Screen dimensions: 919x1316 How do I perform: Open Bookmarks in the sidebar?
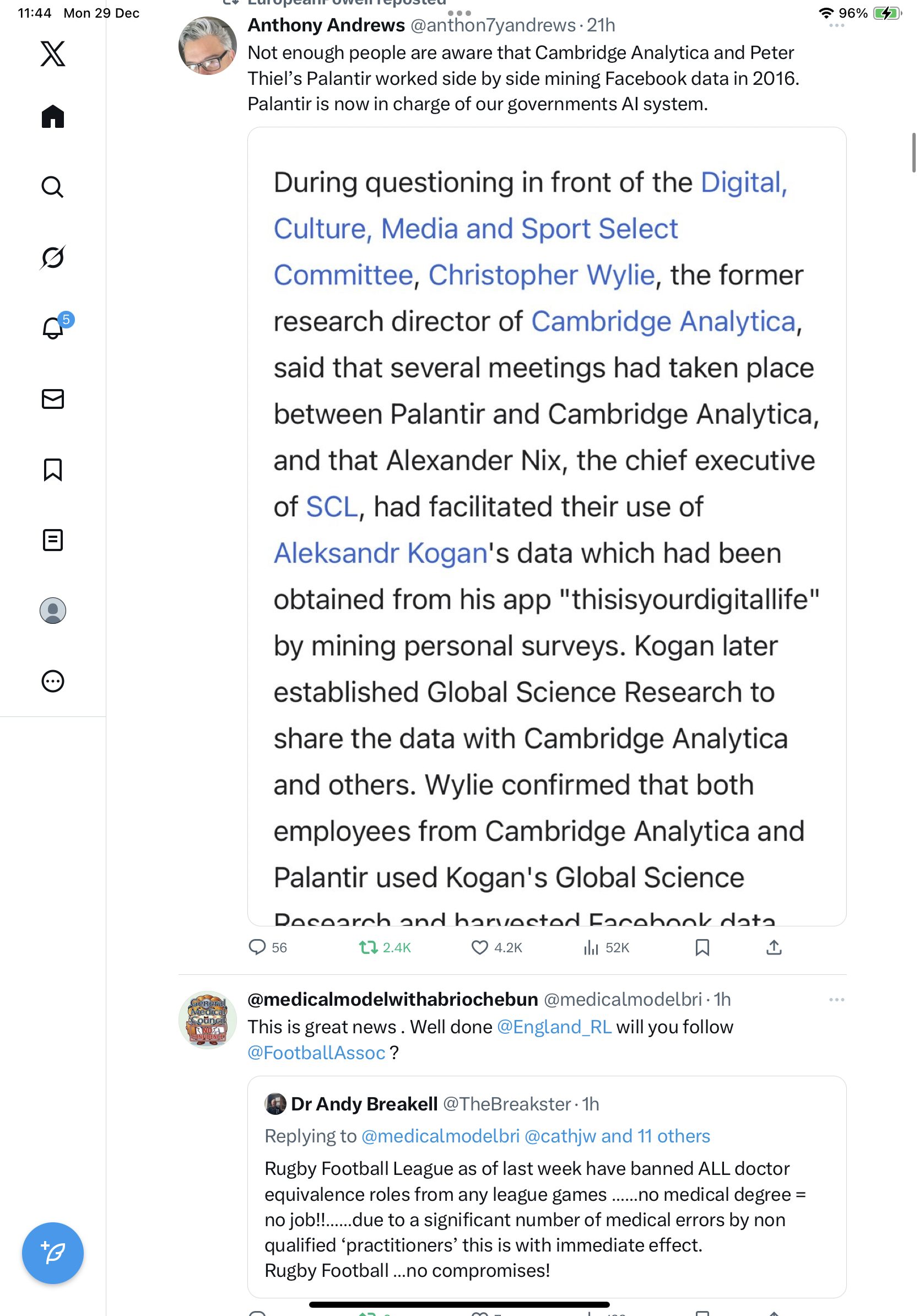point(53,470)
